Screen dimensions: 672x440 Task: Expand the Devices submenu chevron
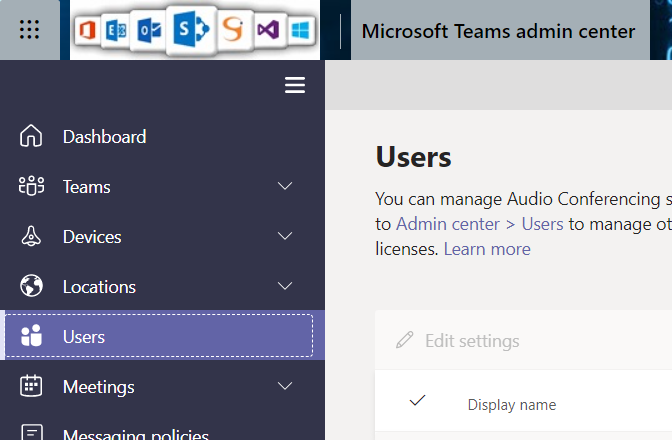pyautogui.click(x=285, y=237)
